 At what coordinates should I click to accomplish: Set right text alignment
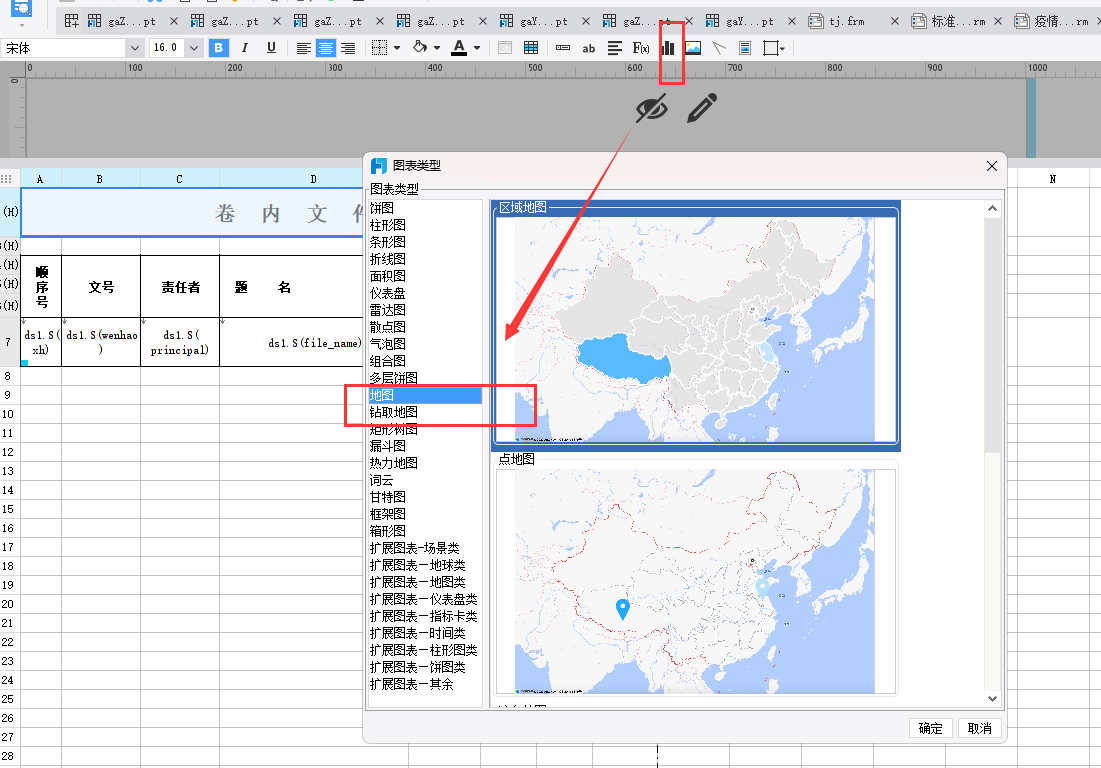tap(348, 48)
